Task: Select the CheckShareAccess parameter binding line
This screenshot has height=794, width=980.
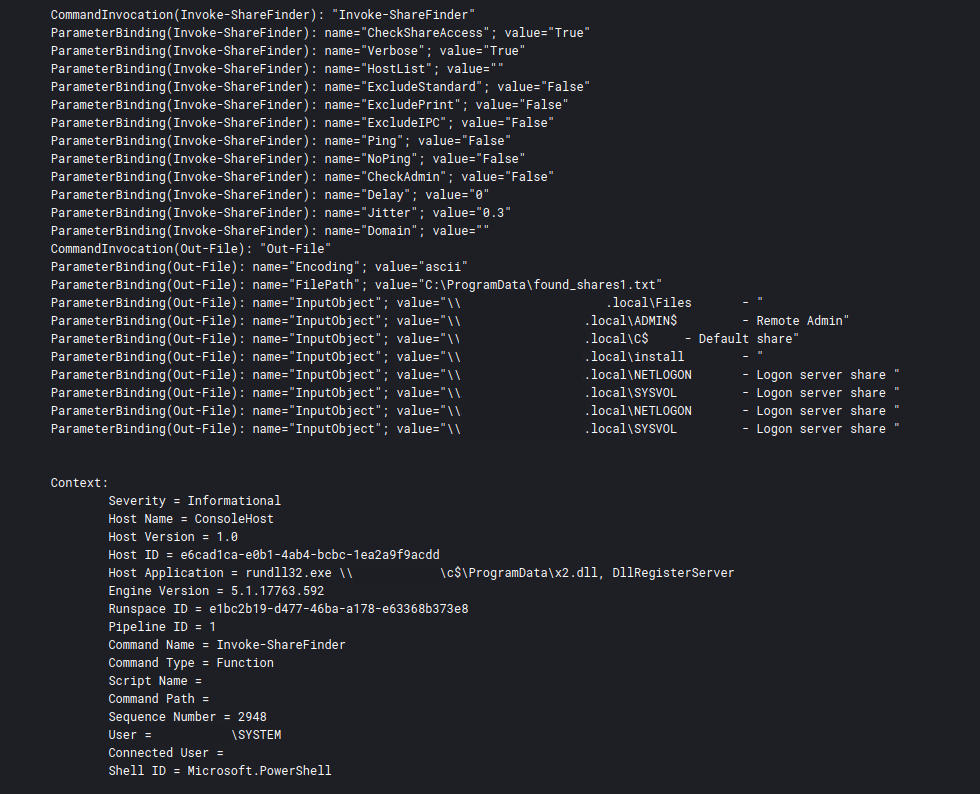Action: click(x=320, y=33)
